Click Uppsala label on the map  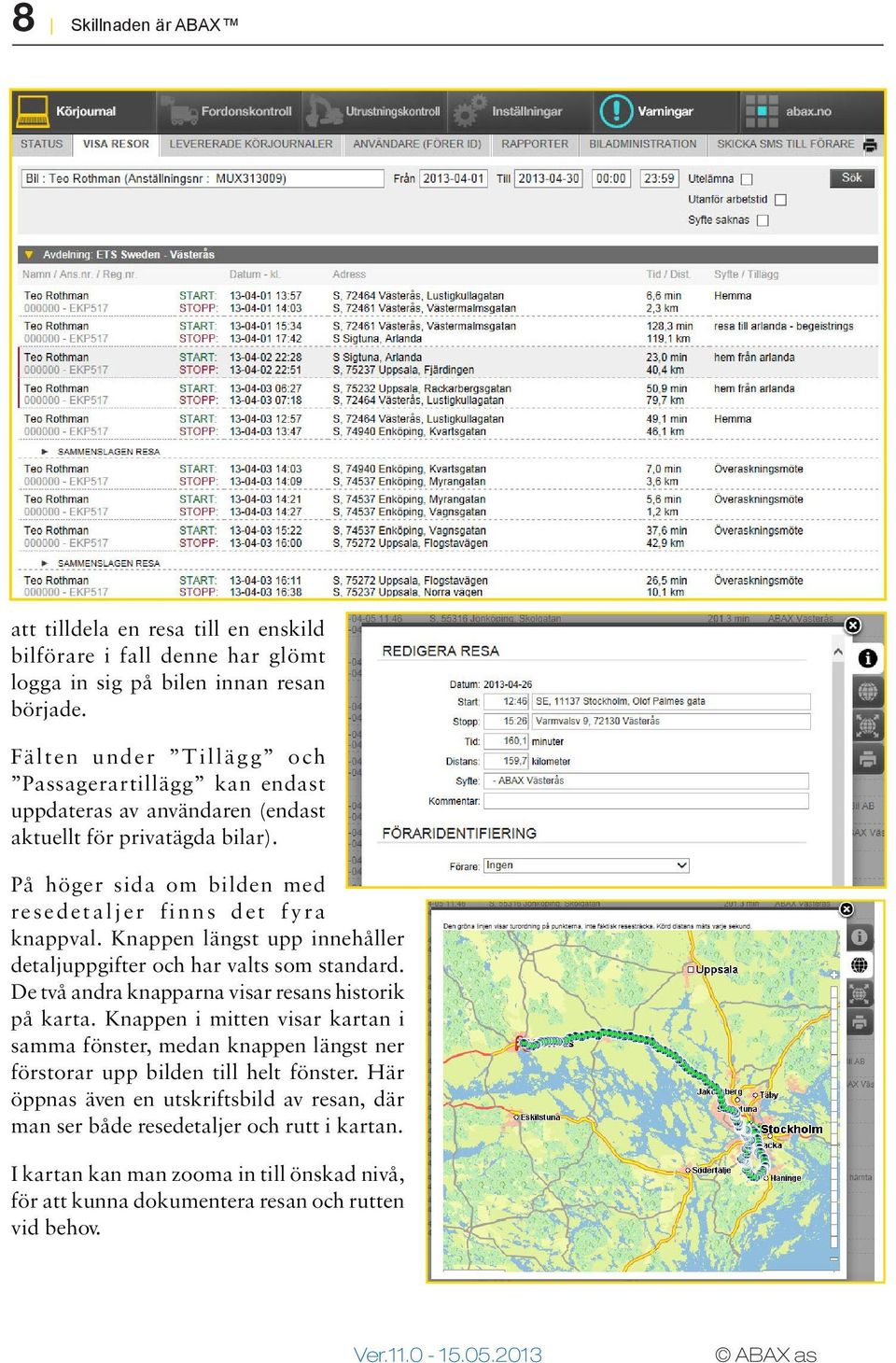click(x=716, y=970)
